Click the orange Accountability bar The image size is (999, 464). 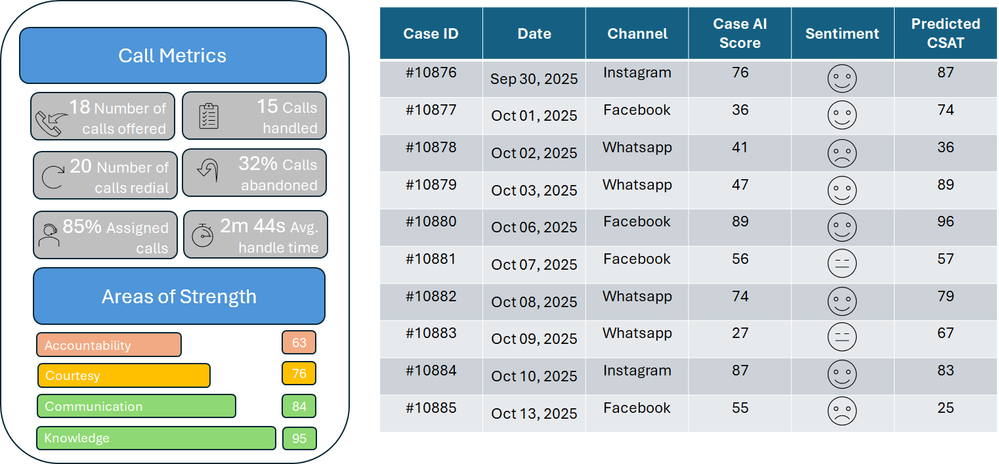109,345
